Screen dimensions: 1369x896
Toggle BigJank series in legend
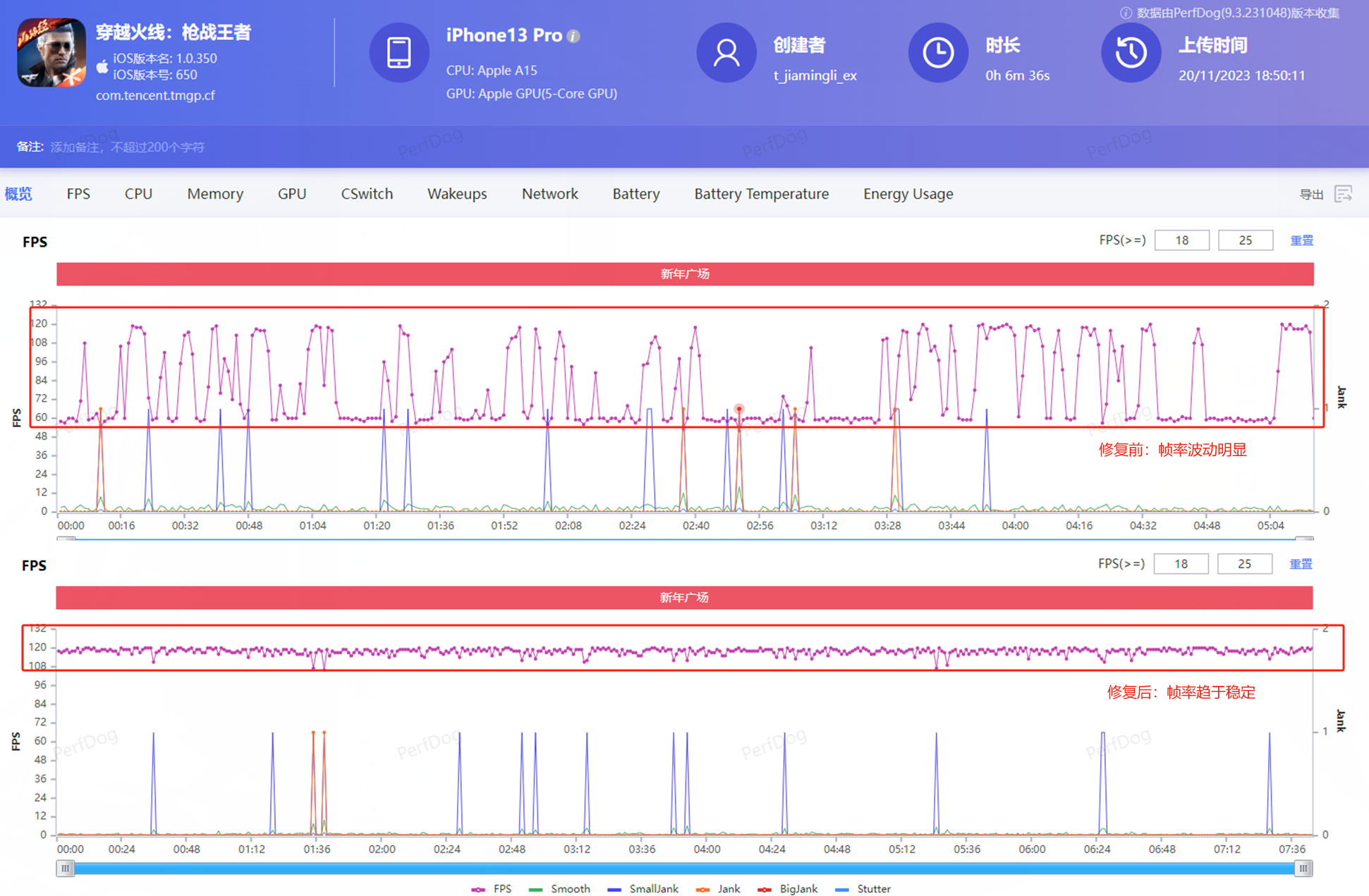[788, 889]
